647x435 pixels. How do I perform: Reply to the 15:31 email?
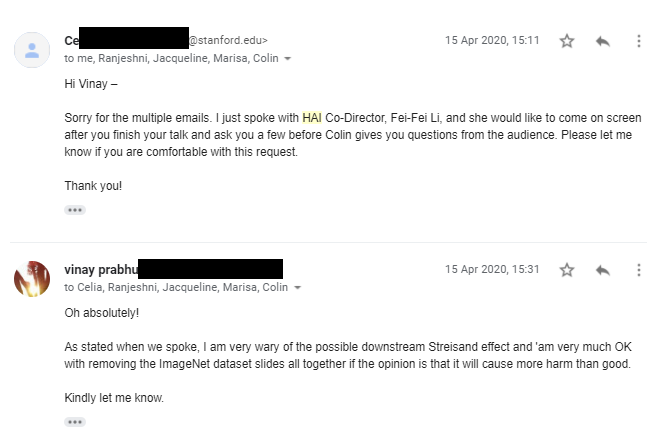tap(602, 270)
